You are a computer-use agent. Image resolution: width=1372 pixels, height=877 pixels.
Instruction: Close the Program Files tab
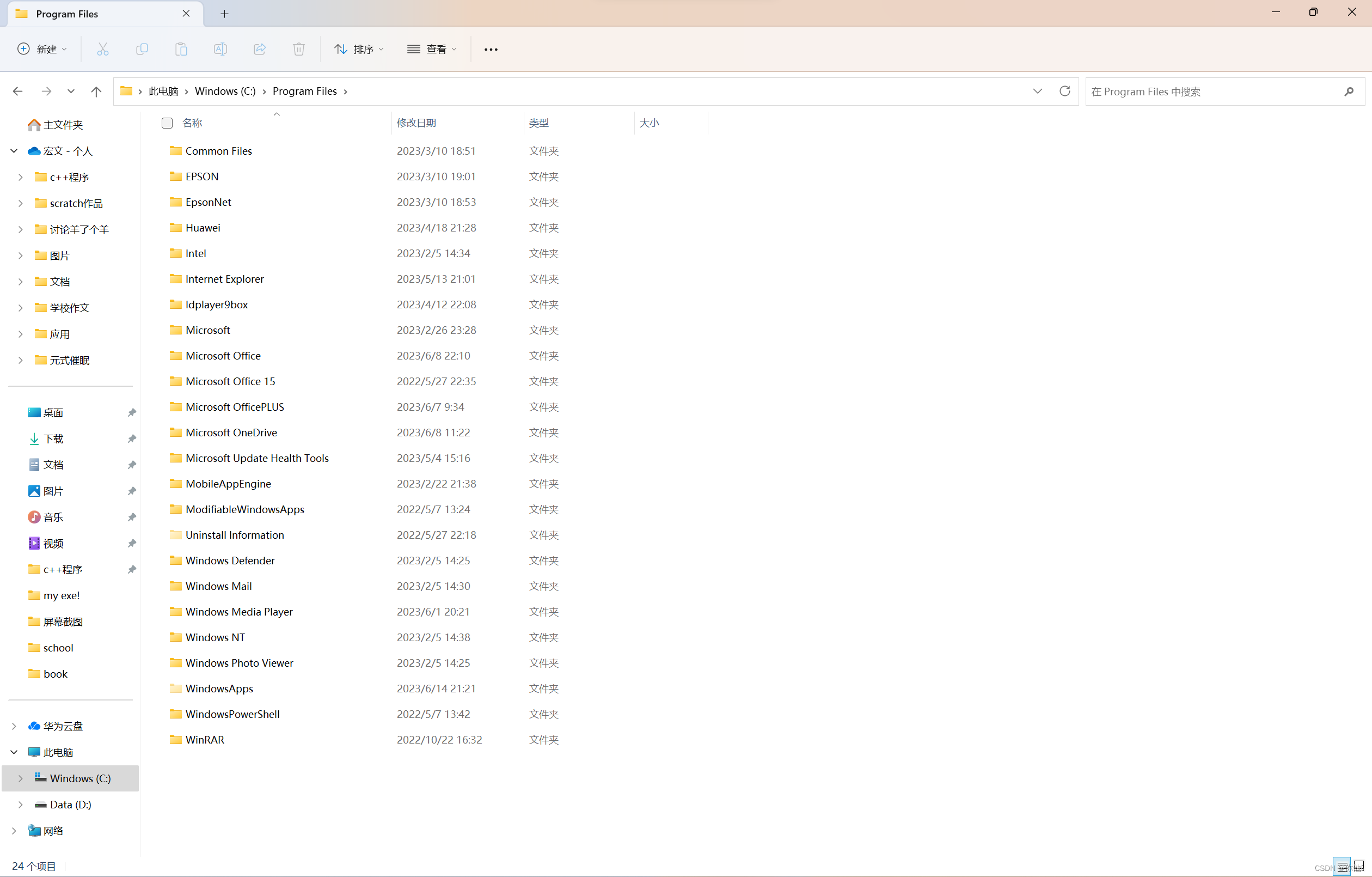point(186,14)
